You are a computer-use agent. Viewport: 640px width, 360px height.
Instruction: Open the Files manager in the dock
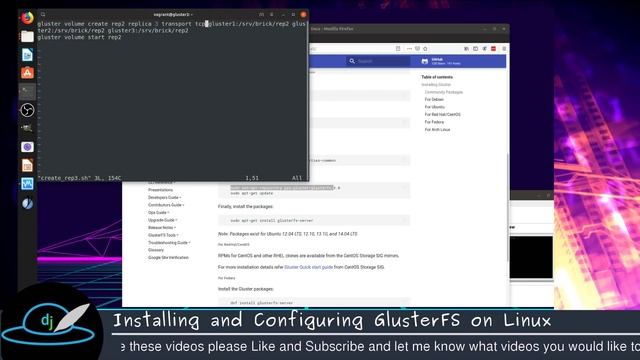point(27,36)
